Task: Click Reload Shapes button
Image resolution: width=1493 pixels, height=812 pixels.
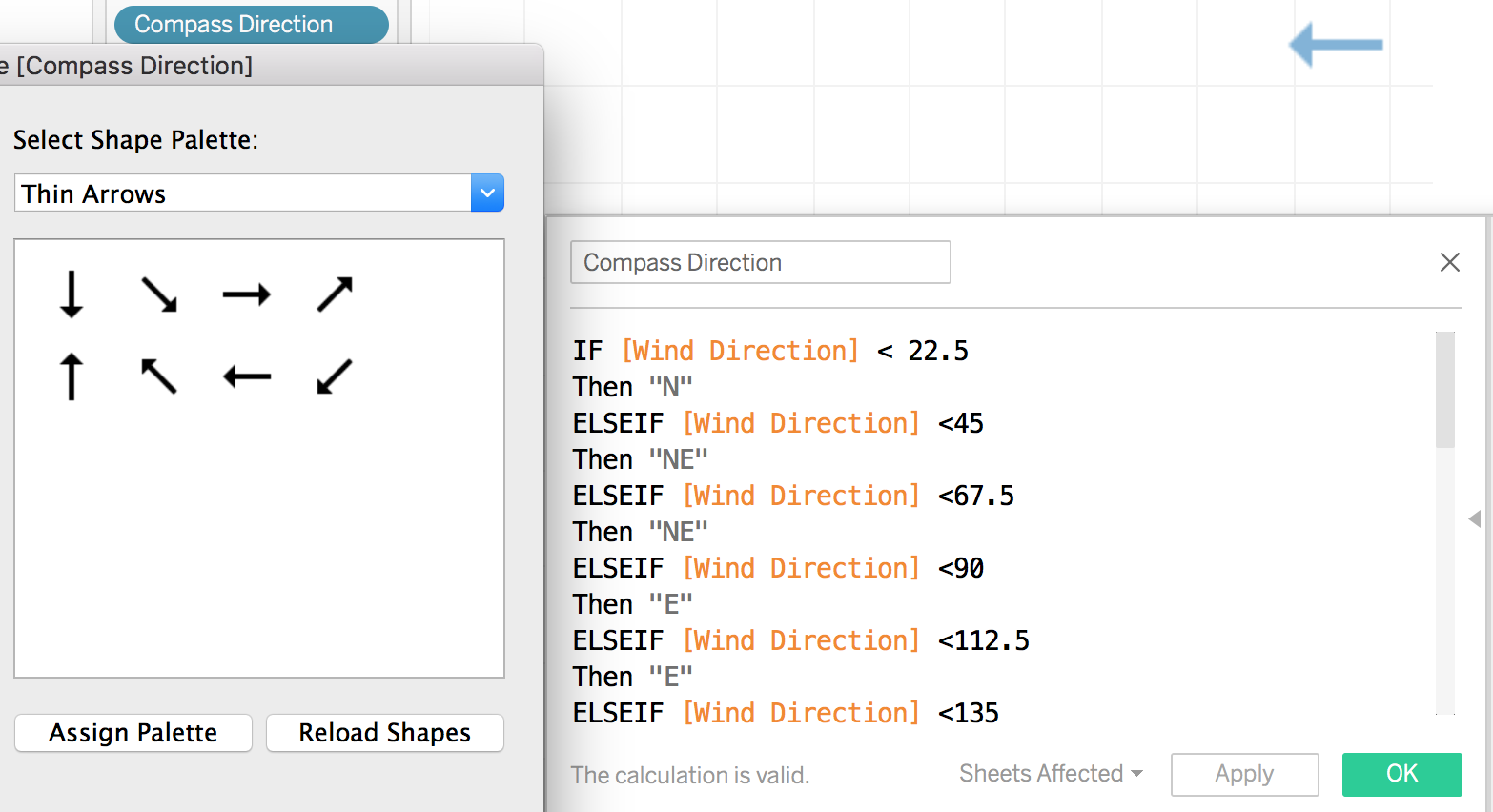Action: [x=385, y=733]
